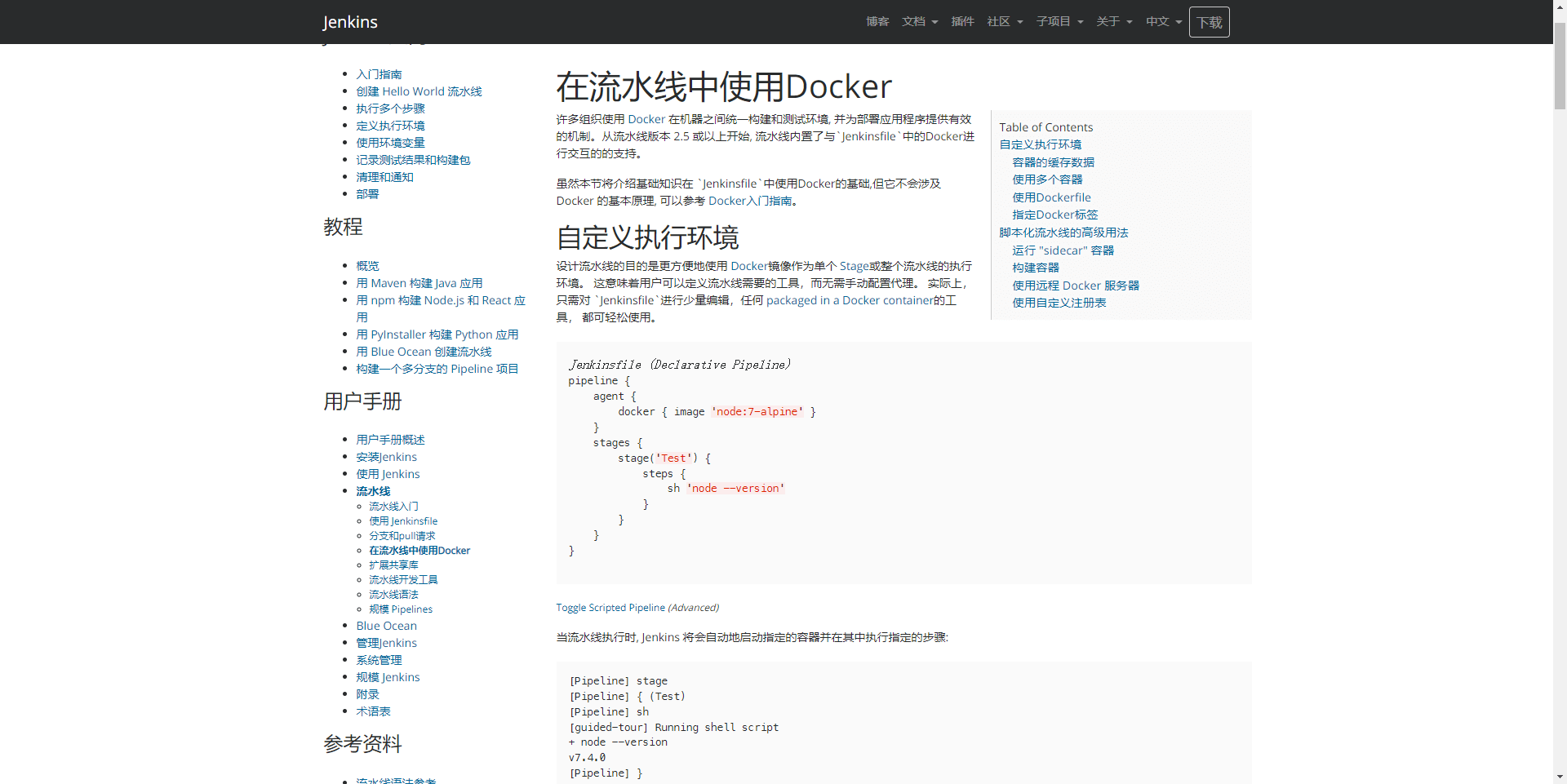Open 扩展共享库 sub-item
The width and height of the screenshot is (1567, 784).
393,565
